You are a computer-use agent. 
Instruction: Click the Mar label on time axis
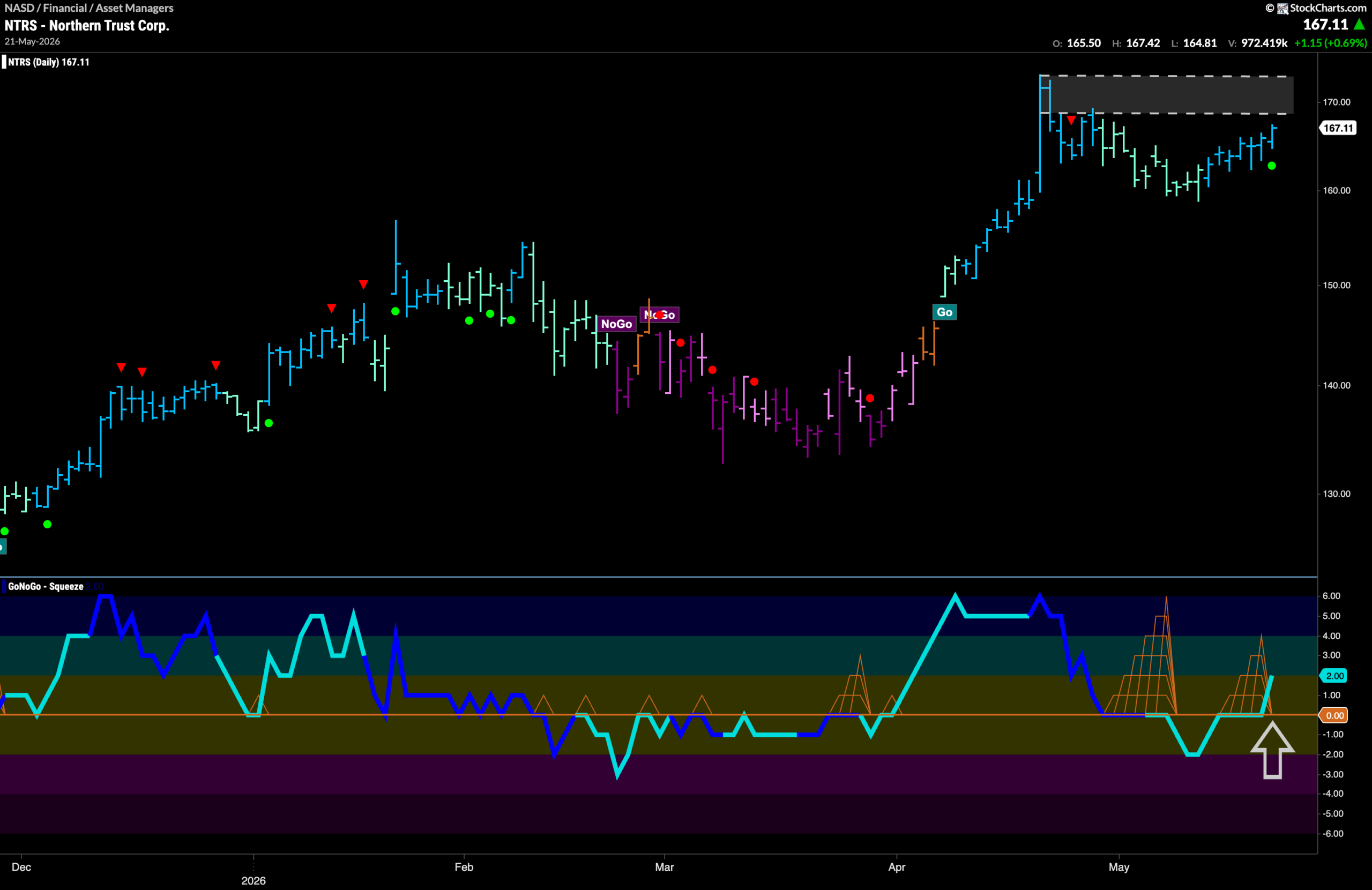(665, 867)
